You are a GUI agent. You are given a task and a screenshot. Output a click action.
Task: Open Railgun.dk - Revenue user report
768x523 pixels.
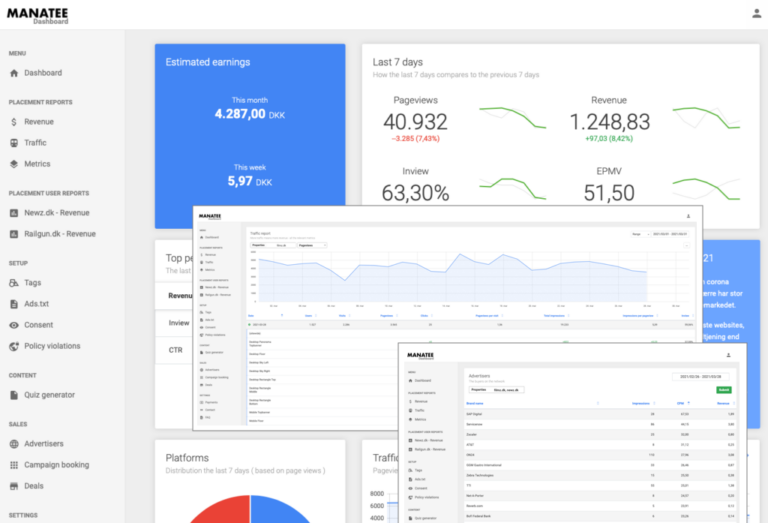pyautogui.click(x=59, y=234)
